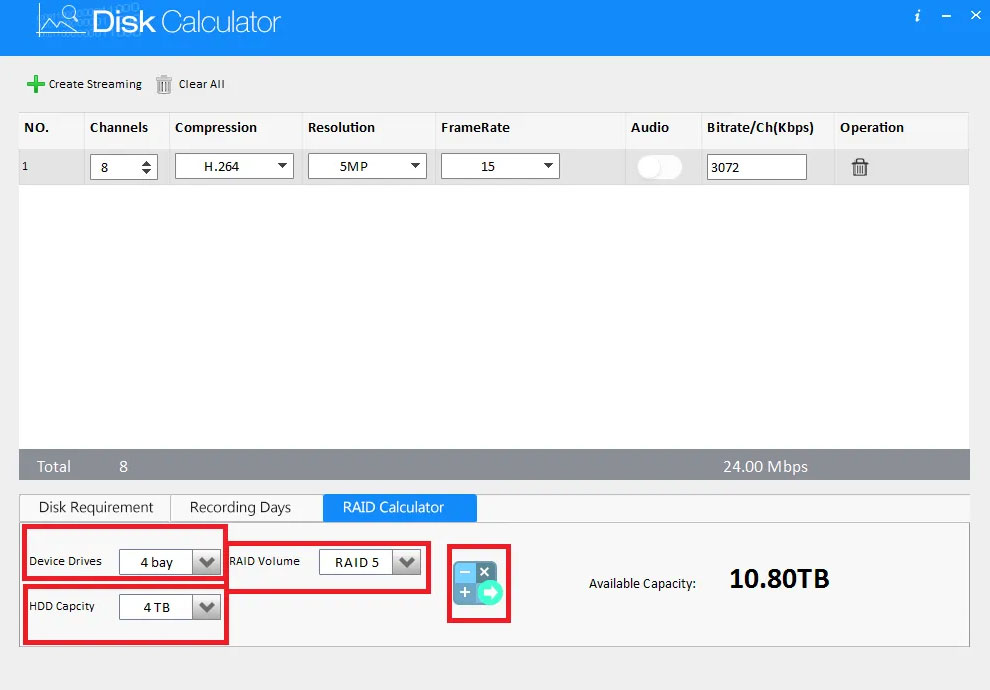Screen dimensions: 990x690
Task: Open the HDD Capacity 4 TB dropdown
Action: click(170, 607)
